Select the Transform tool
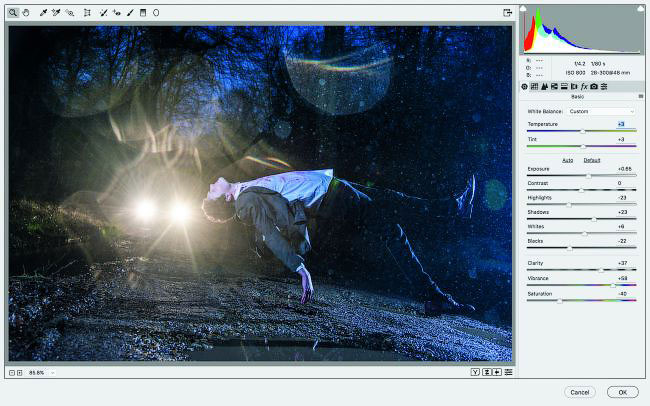 (x=87, y=13)
